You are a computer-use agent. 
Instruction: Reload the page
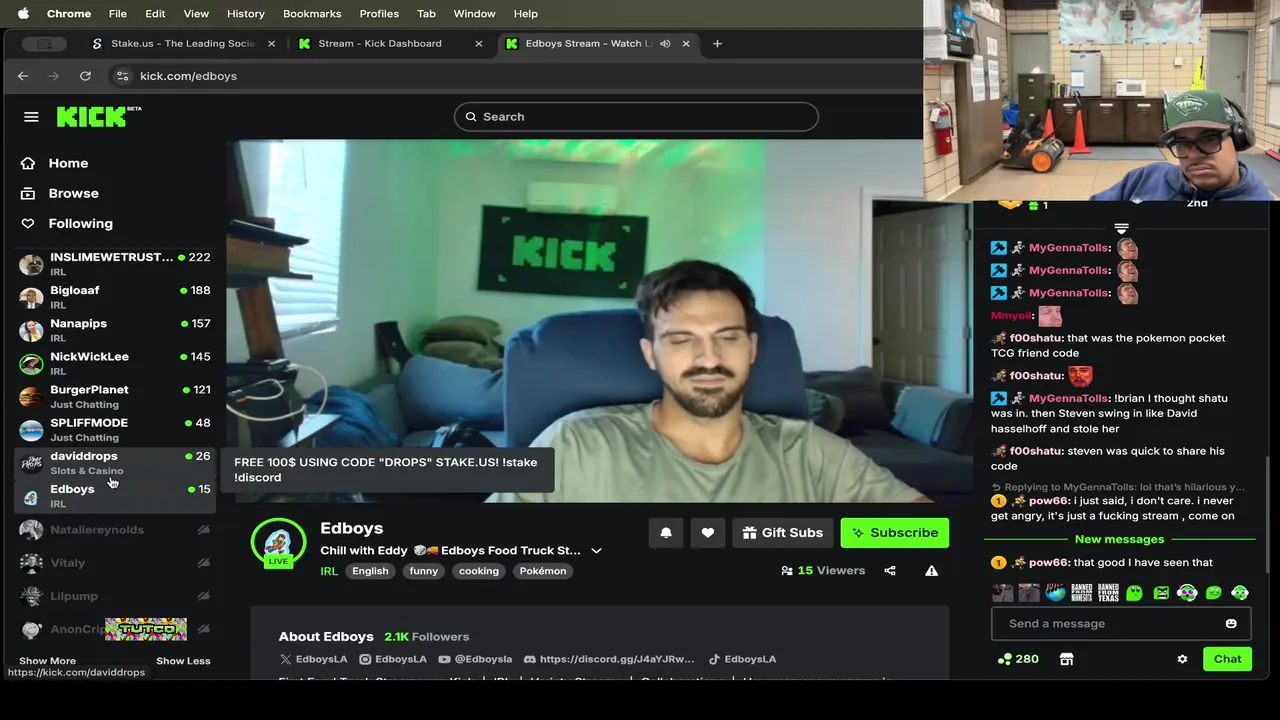click(85, 76)
